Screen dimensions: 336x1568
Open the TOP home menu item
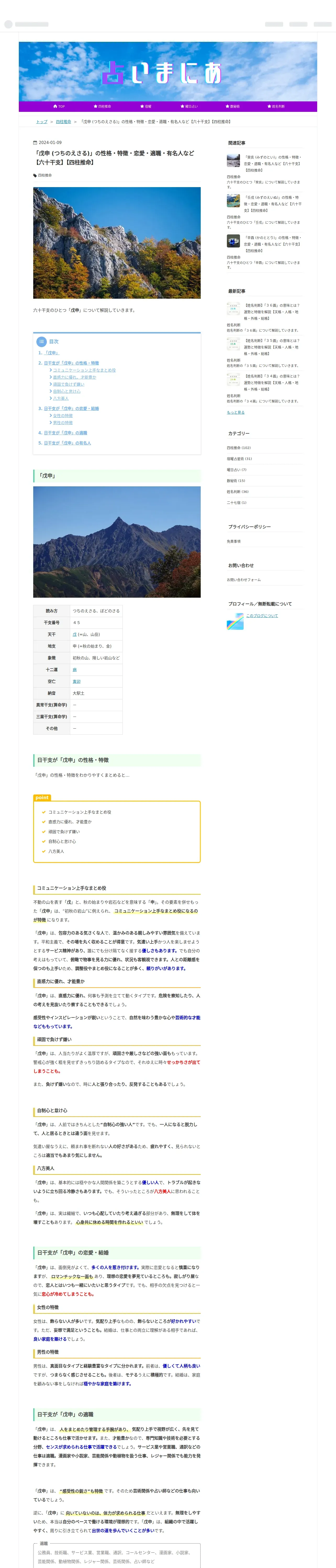[x=59, y=107]
